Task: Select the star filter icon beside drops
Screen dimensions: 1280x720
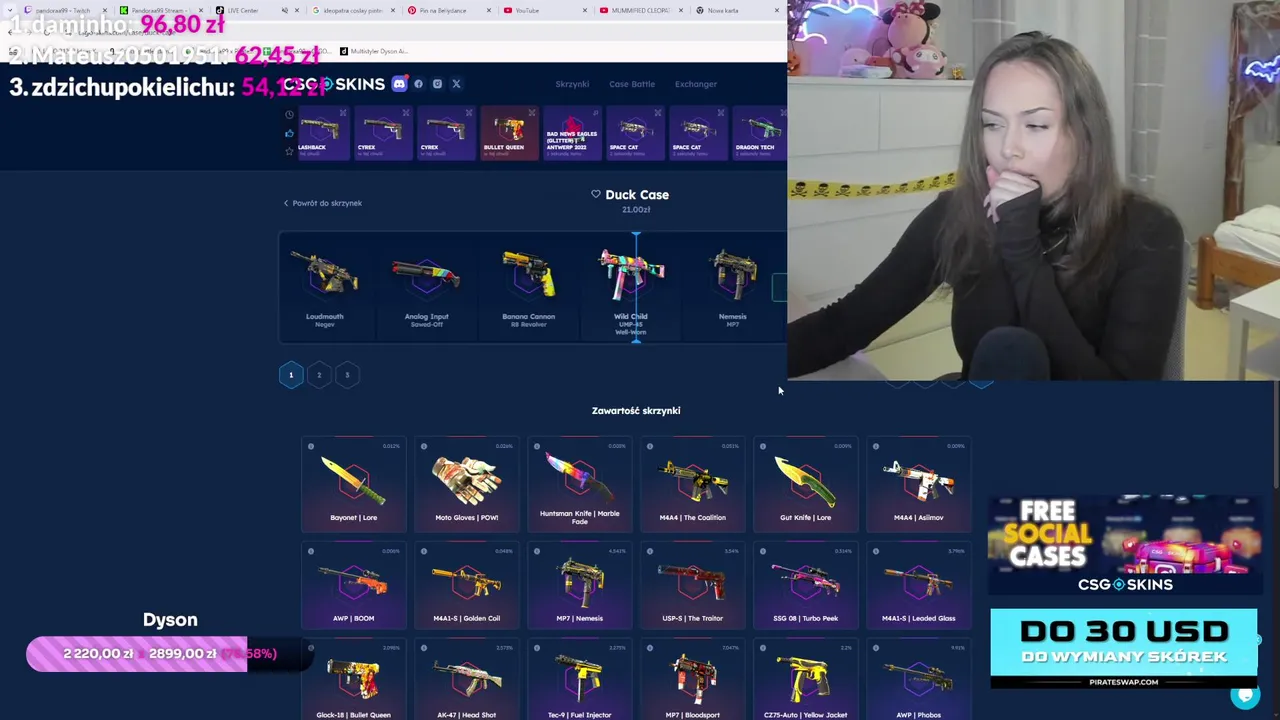Action: (x=289, y=151)
